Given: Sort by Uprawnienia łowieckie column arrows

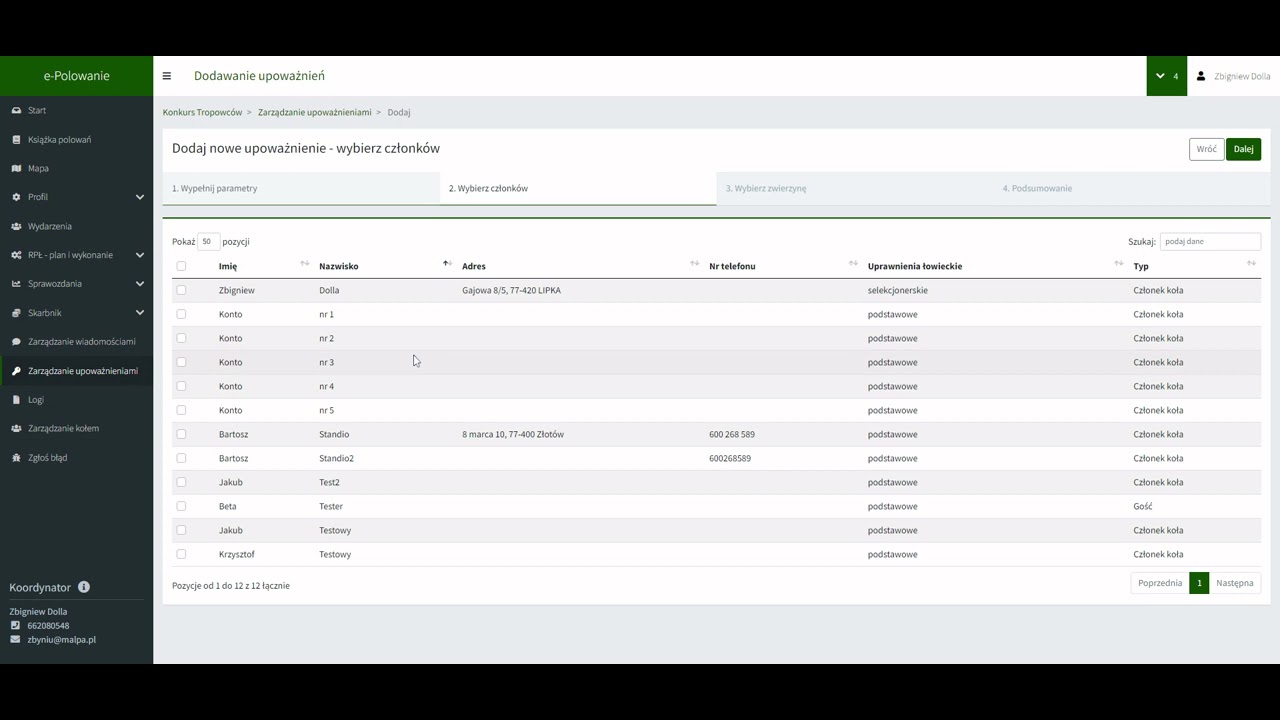Looking at the screenshot, I should pyautogui.click(x=1118, y=263).
